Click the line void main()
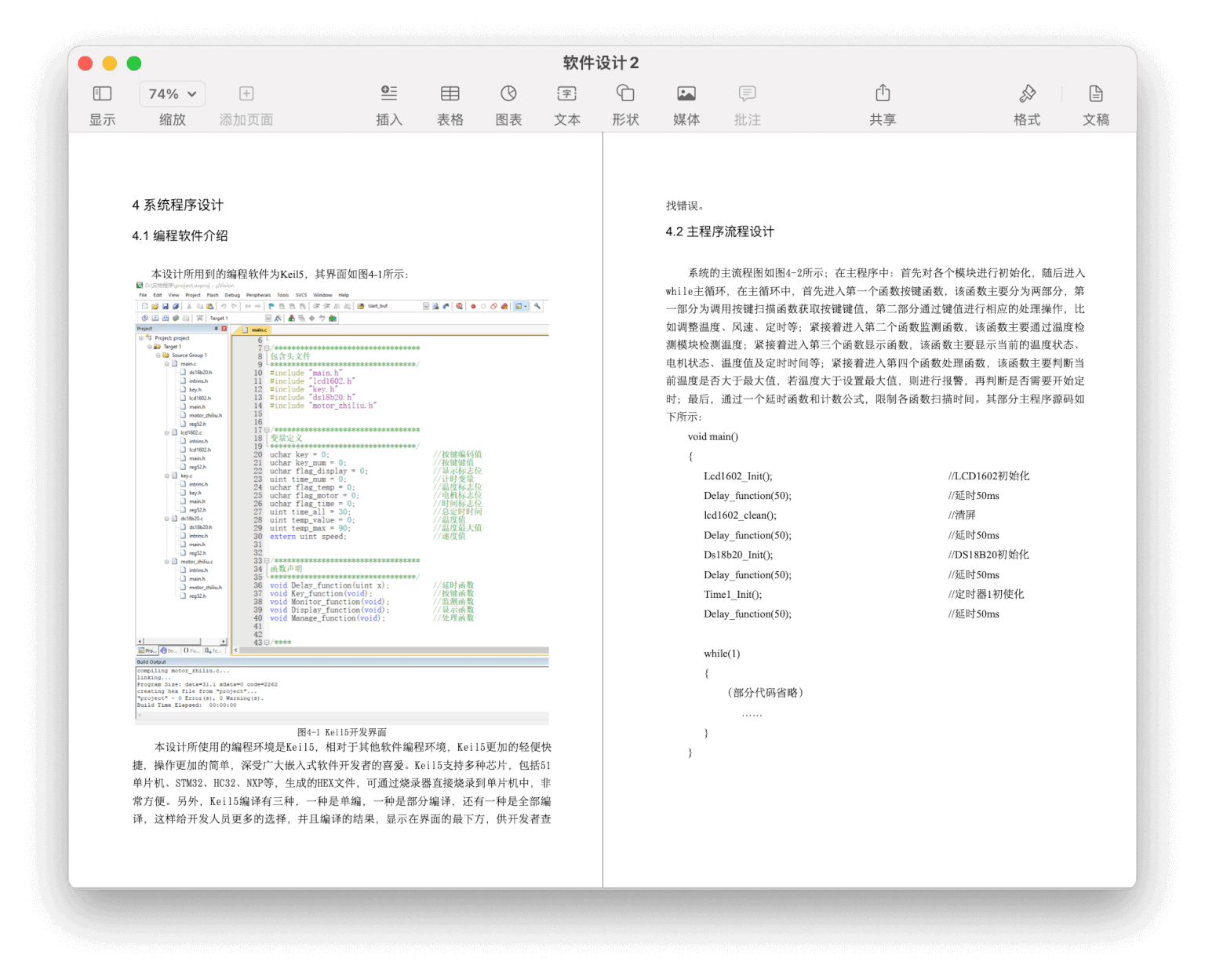Viewport: 1205px width, 980px height. click(x=712, y=437)
